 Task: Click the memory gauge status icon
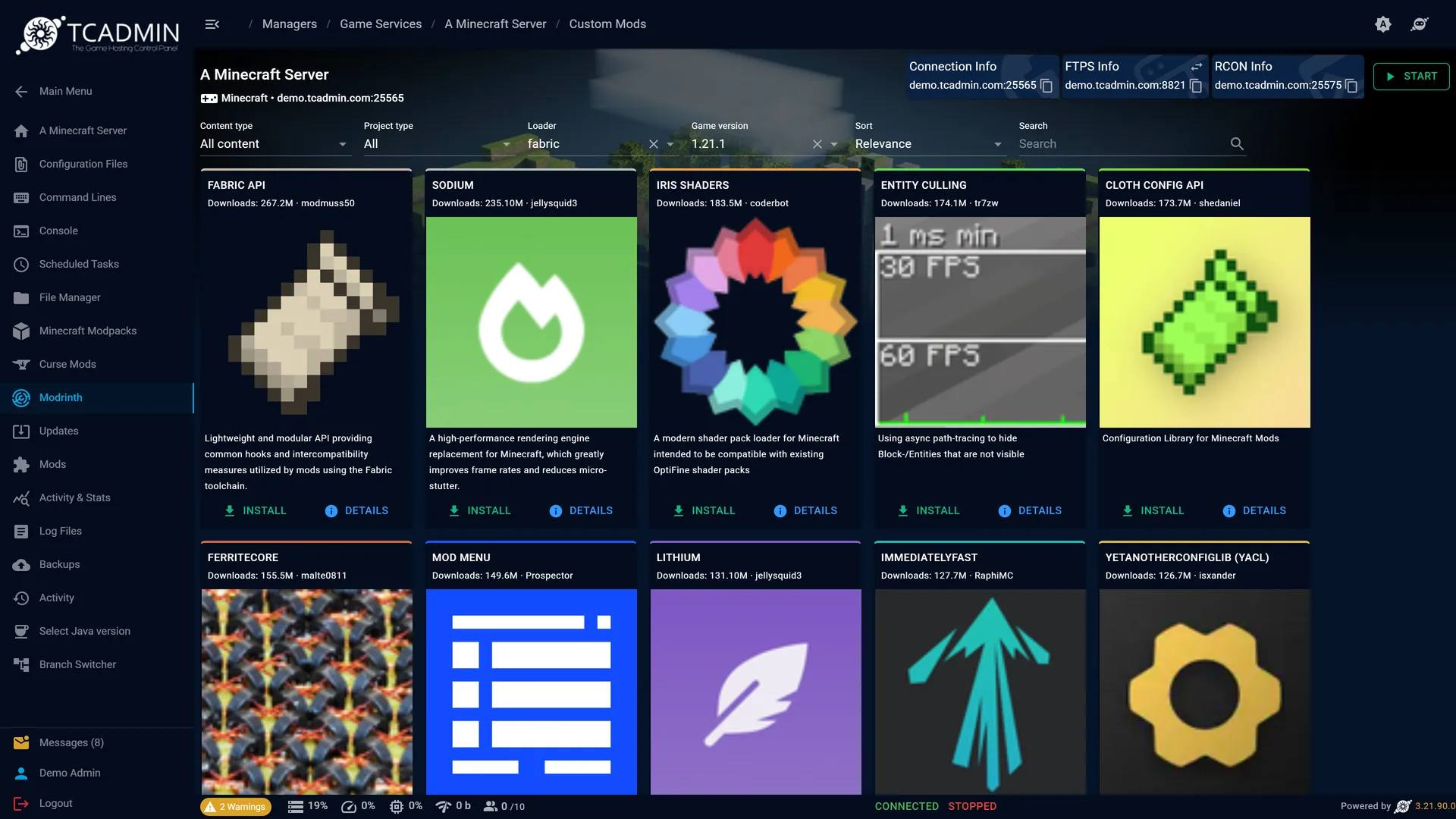tap(349, 806)
